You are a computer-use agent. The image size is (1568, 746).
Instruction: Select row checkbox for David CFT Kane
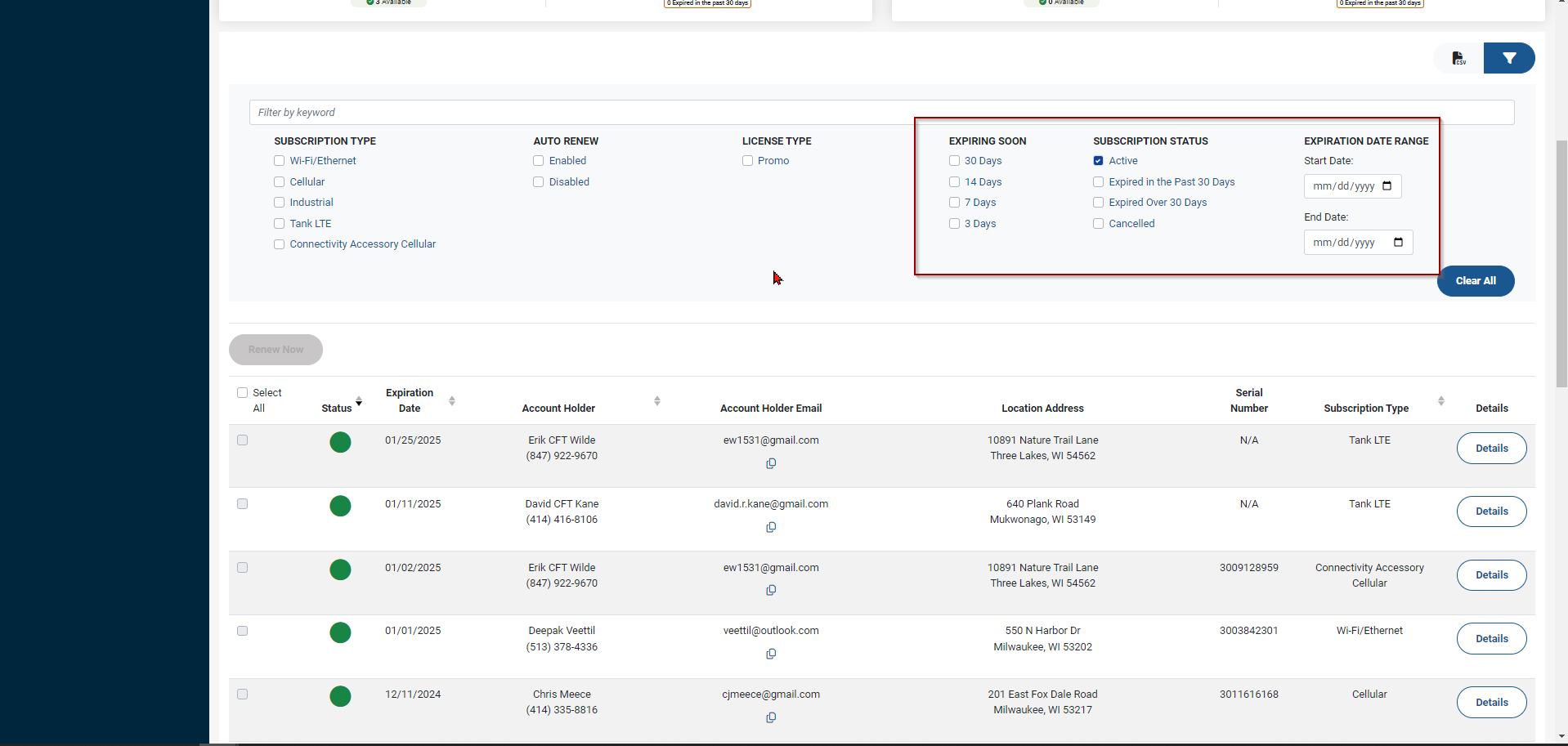tap(242, 504)
